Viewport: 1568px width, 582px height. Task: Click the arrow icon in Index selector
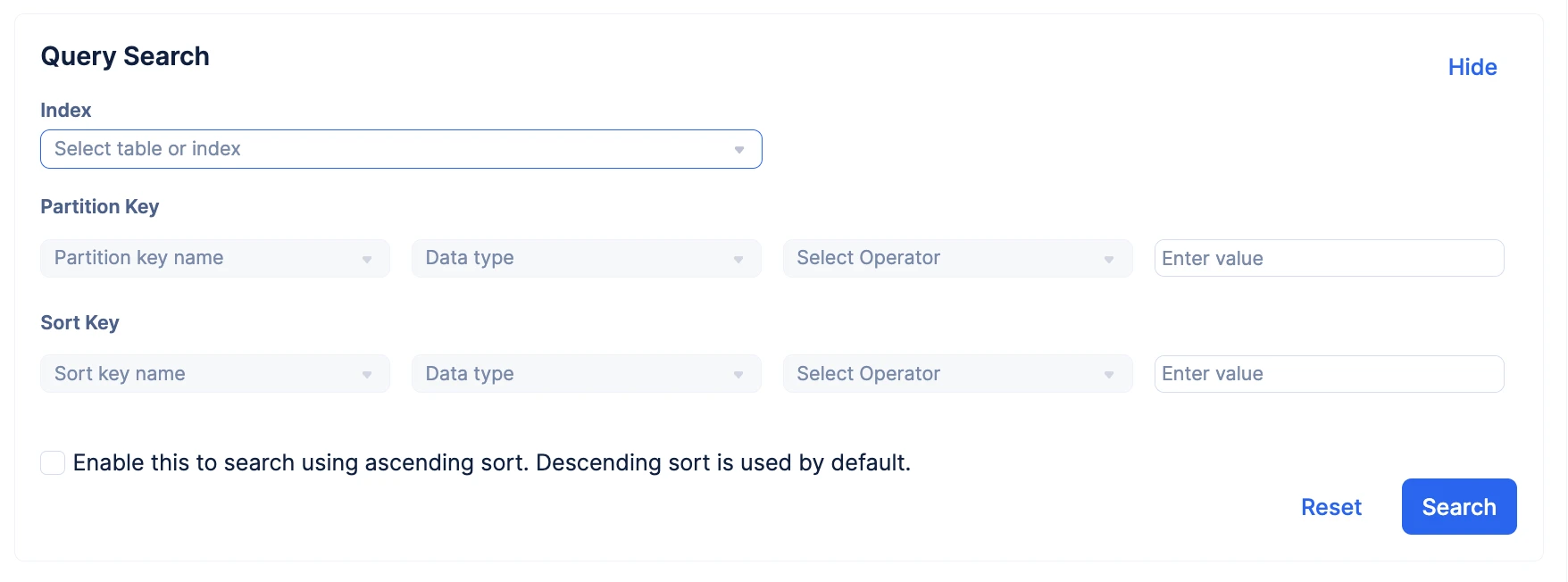click(739, 150)
